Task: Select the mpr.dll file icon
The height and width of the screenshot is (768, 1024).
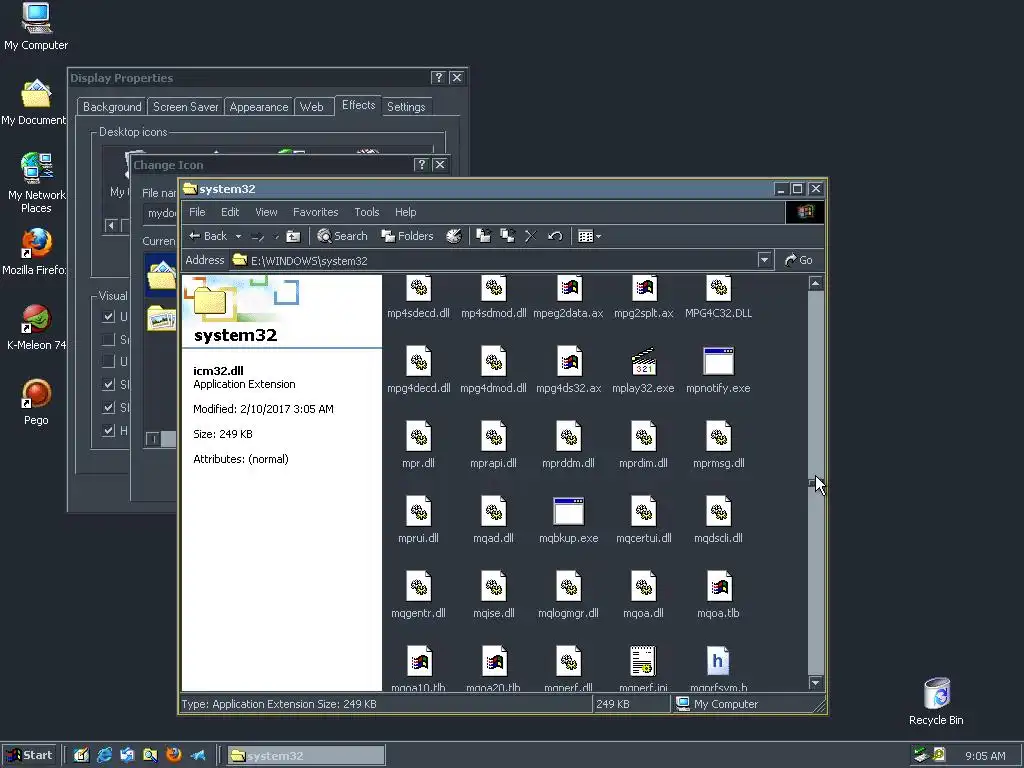Action: [x=419, y=436]
